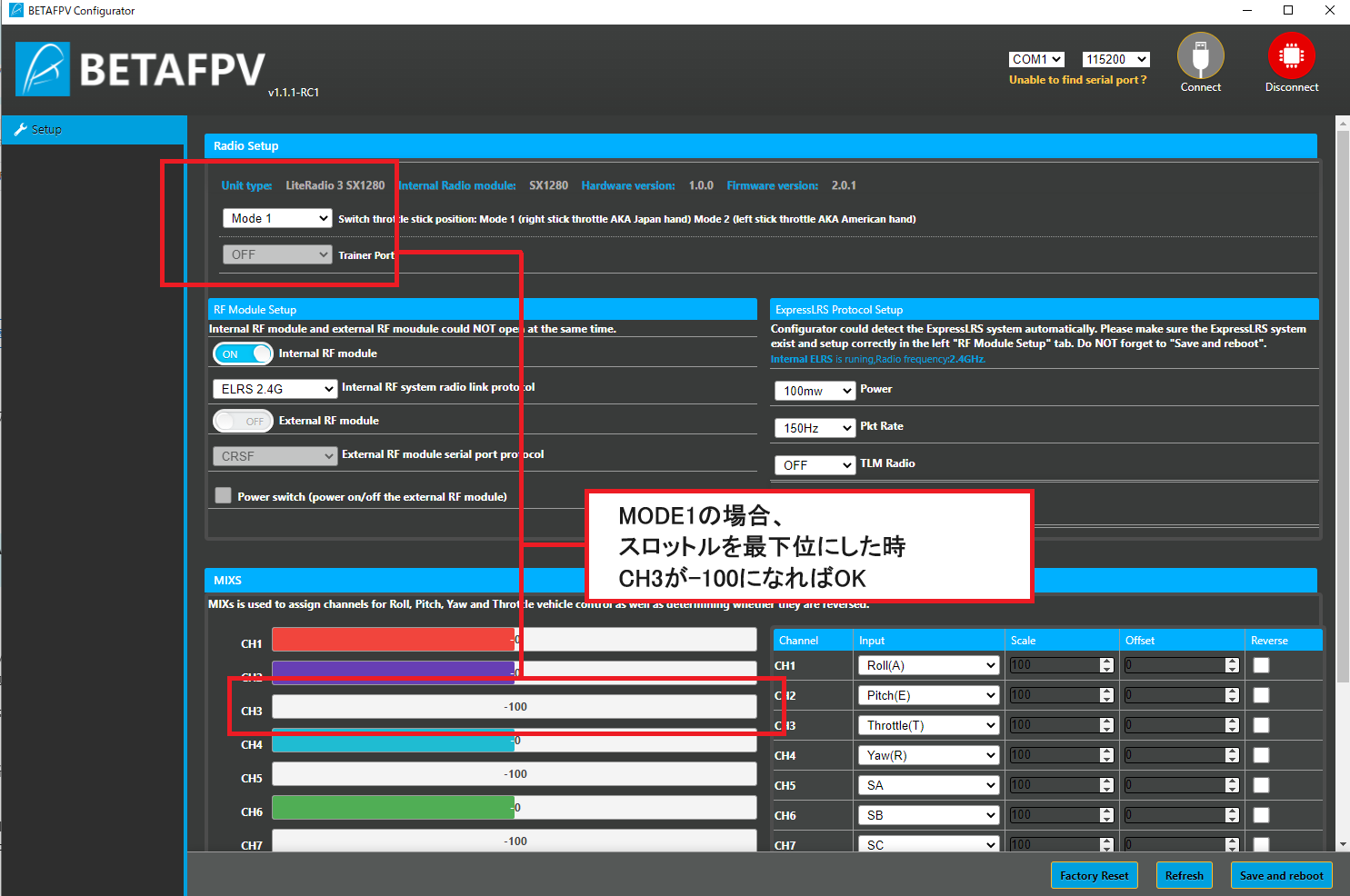Viewport: 1350px width, 896px height.
Task: Click the Save and reboot button
Action: pos(1282,876)
